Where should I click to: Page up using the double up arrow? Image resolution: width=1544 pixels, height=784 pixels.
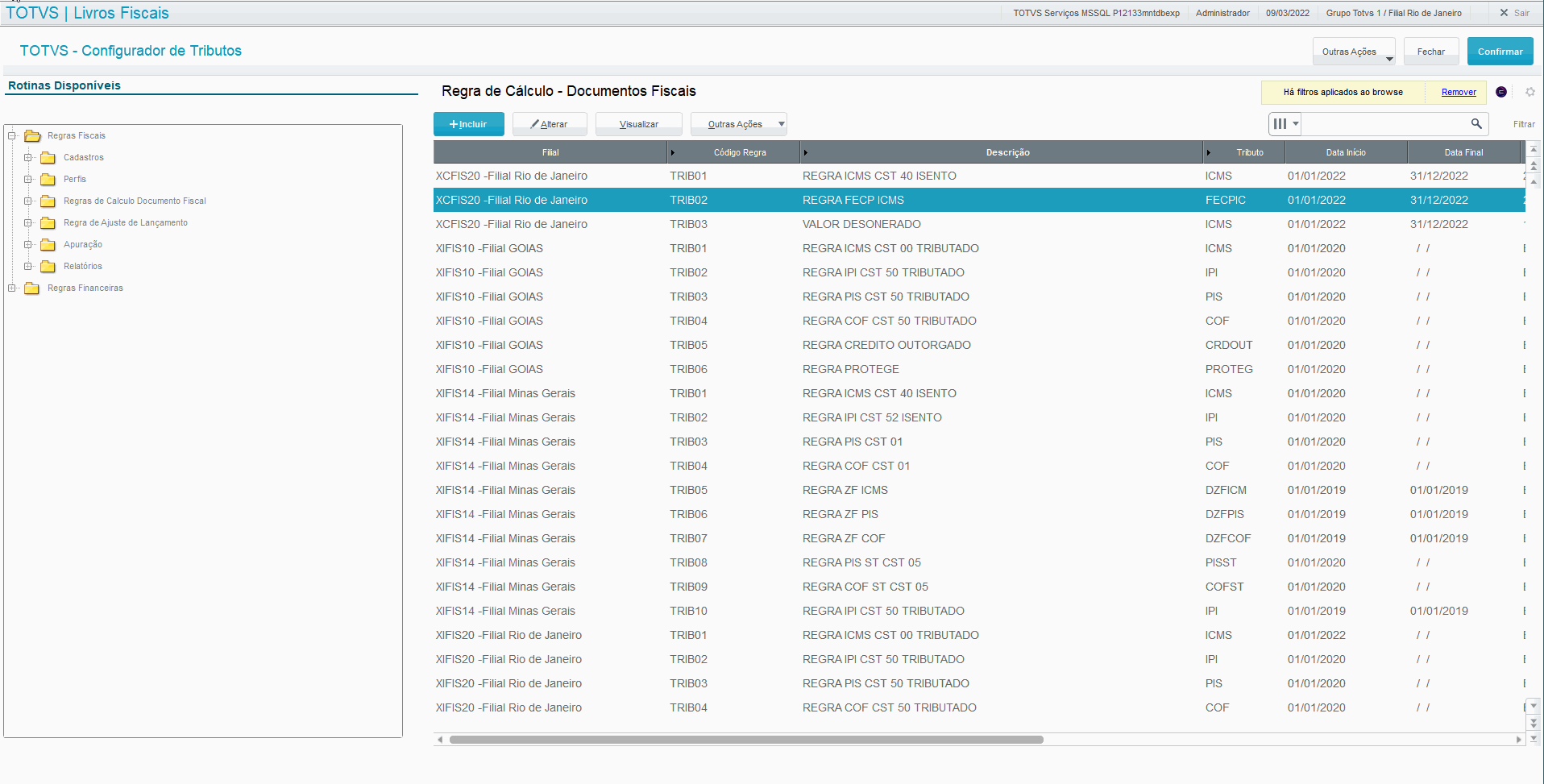[x=1534, y=165]
